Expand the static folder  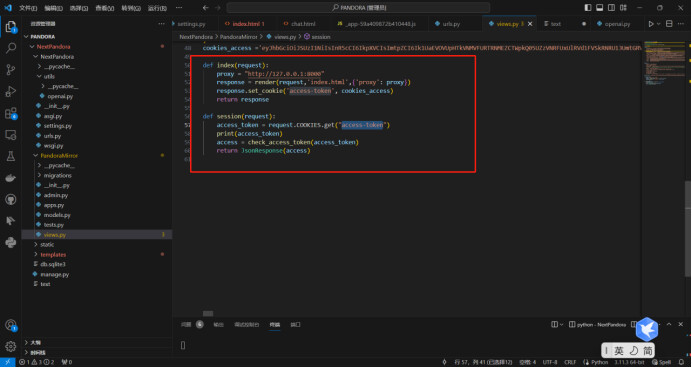coord(36,244)
